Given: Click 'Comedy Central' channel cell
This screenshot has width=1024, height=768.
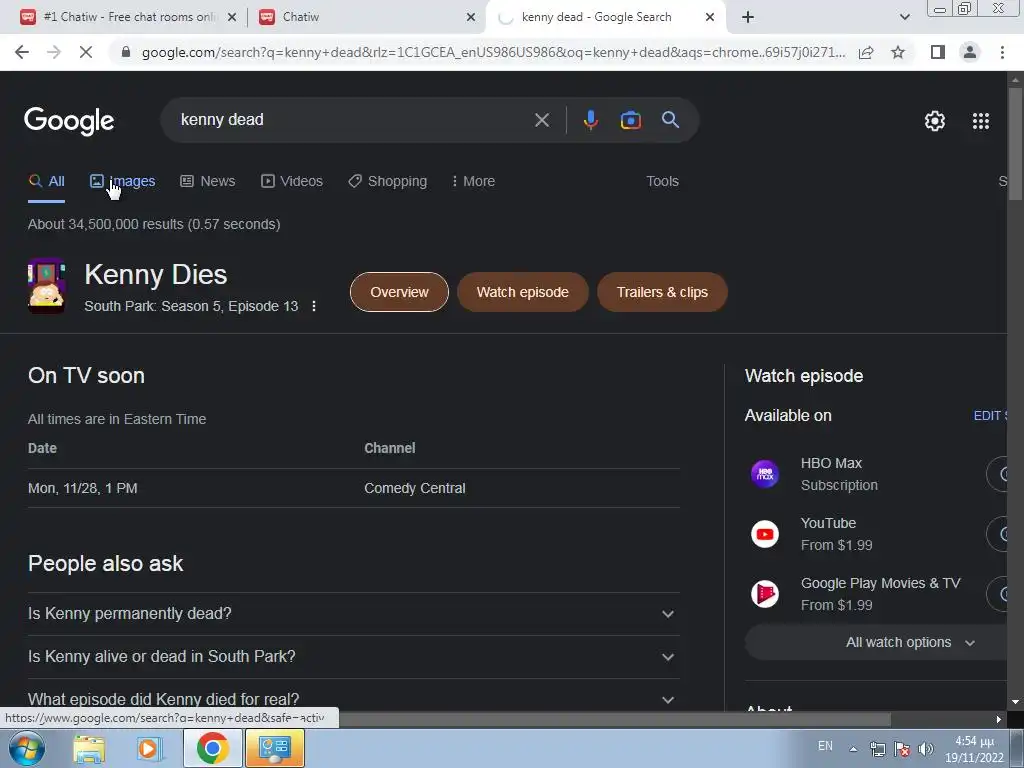Looking at the screenshot, I should [x=415, y=488].
